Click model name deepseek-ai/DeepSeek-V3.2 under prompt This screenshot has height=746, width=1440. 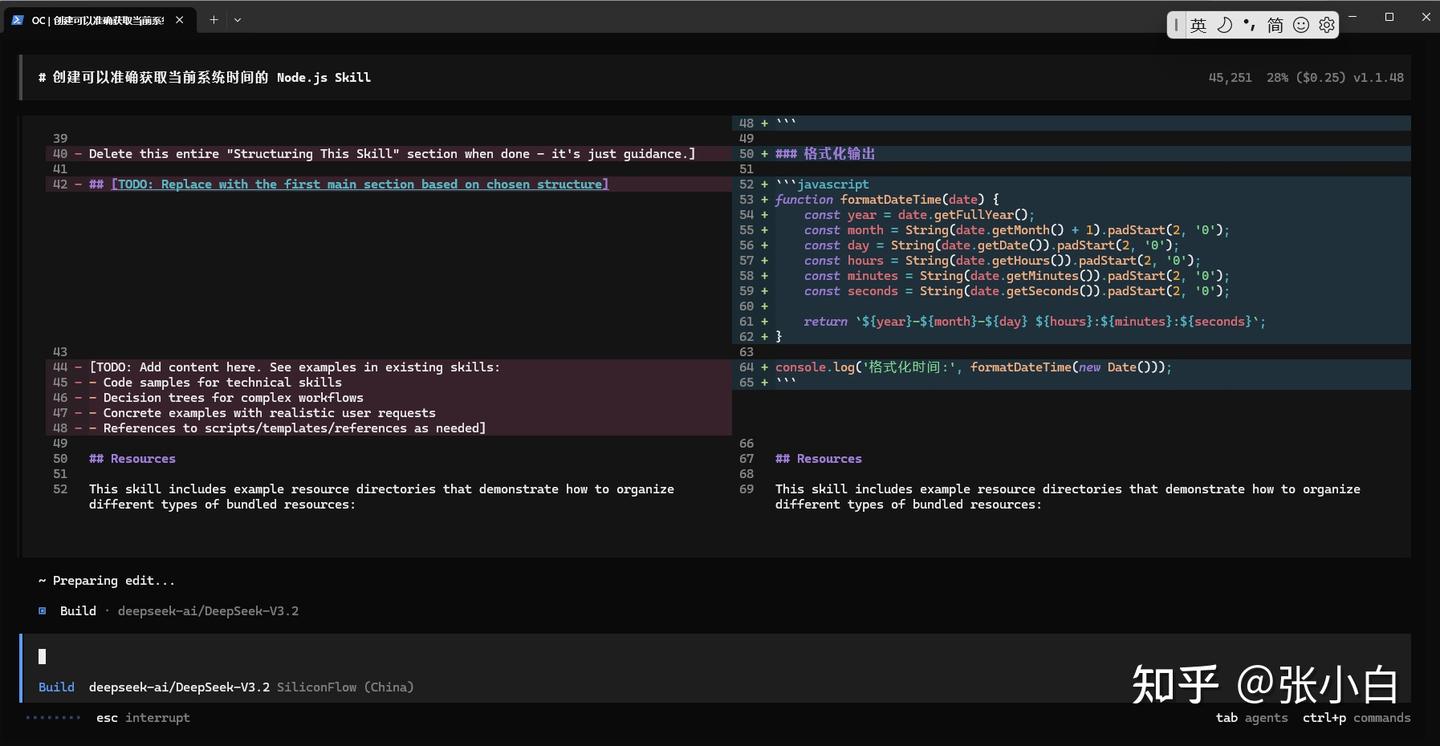pyautogui.click(x=179, y=687)
